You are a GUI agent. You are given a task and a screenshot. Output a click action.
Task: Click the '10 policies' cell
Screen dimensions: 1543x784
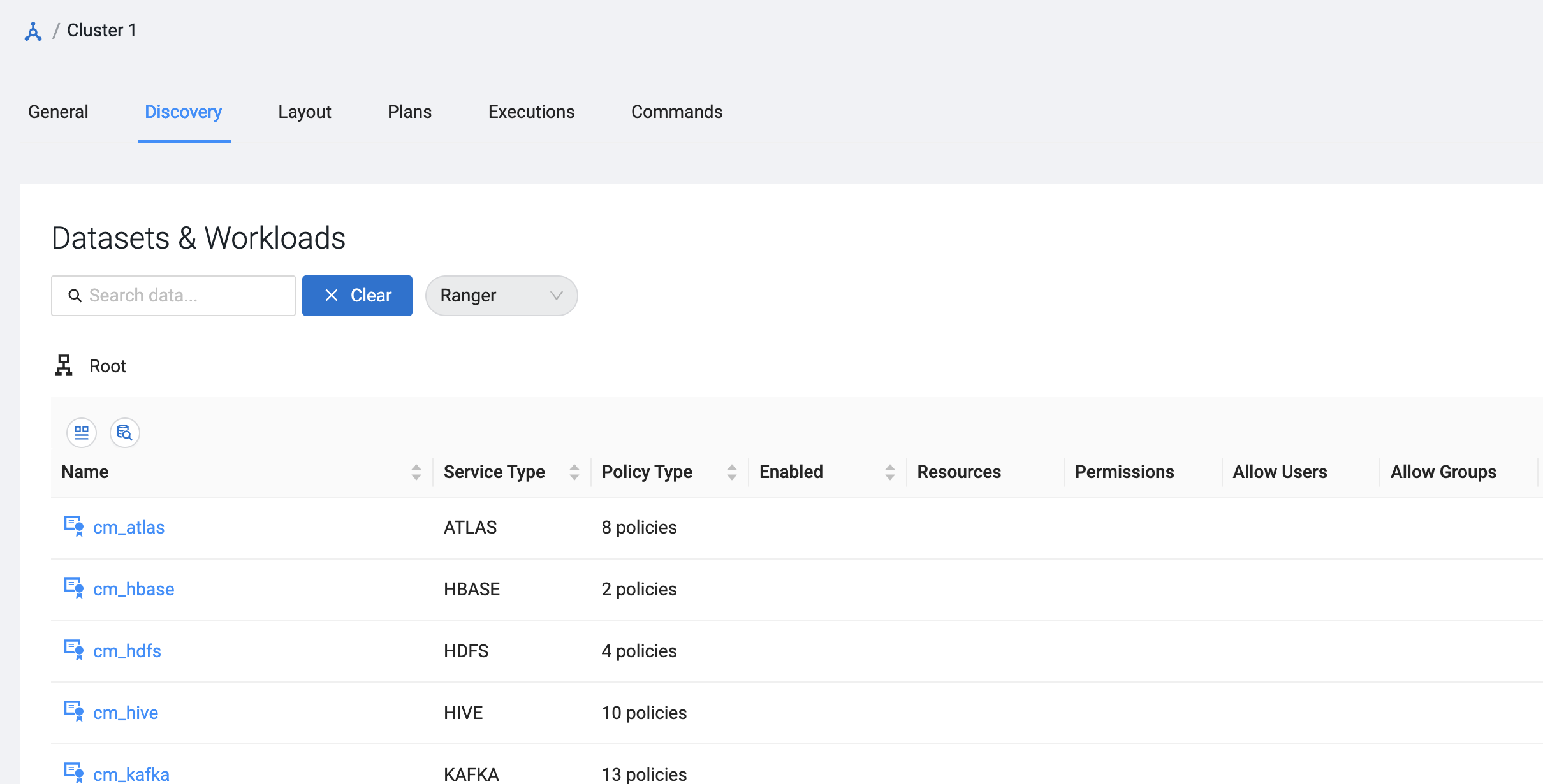(x=645, y=713)
